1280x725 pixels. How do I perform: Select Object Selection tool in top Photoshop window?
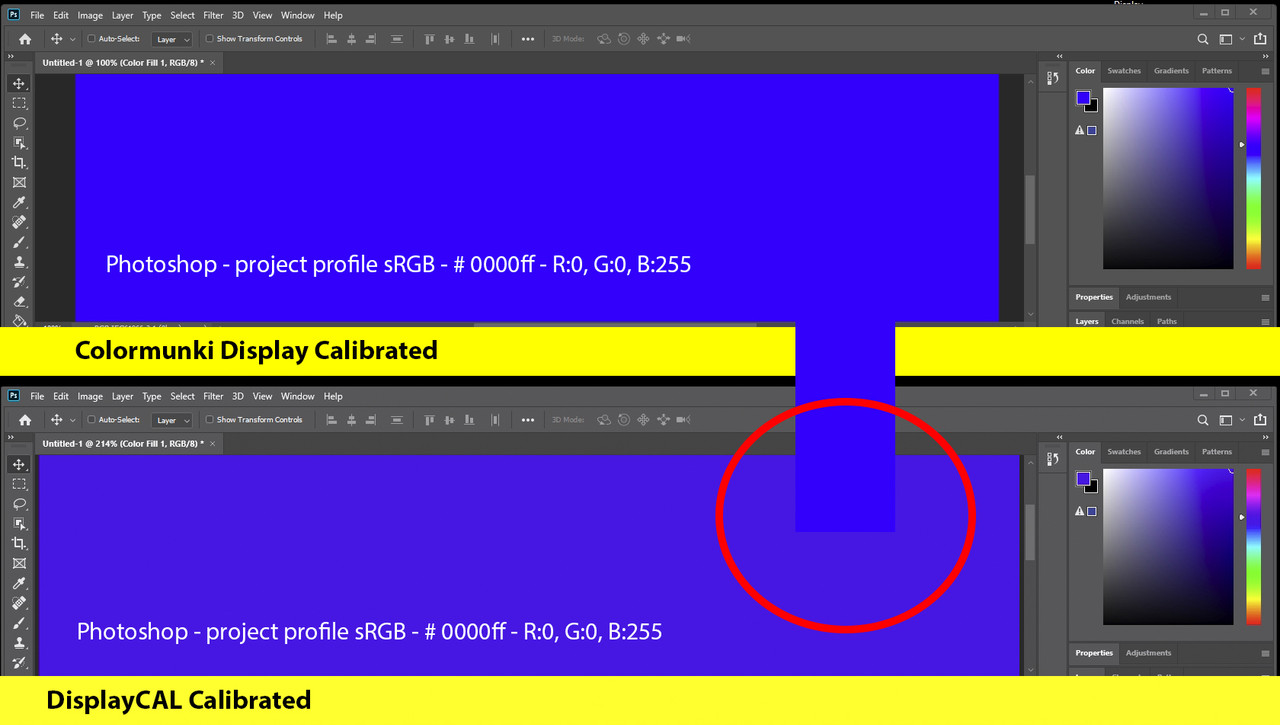(x=19, y=143)
